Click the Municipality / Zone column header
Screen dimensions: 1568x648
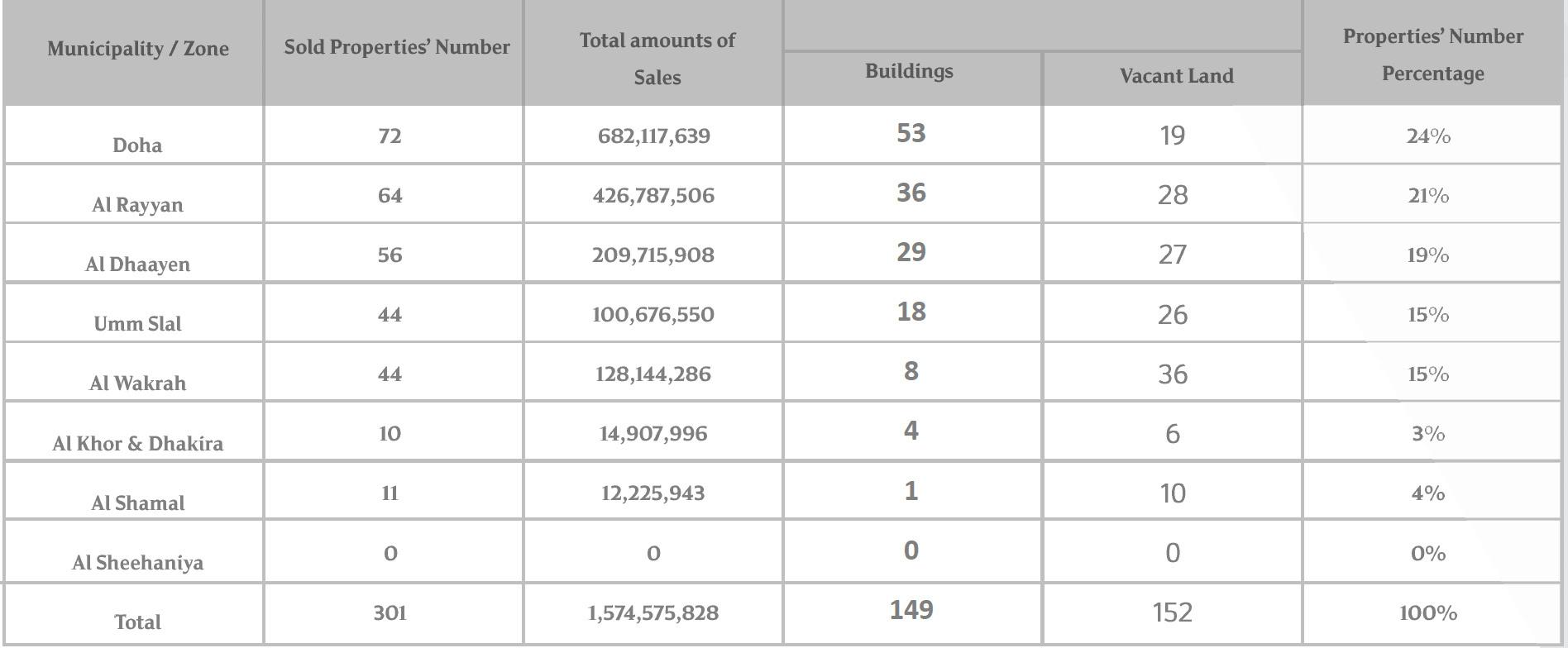point(138,49)
